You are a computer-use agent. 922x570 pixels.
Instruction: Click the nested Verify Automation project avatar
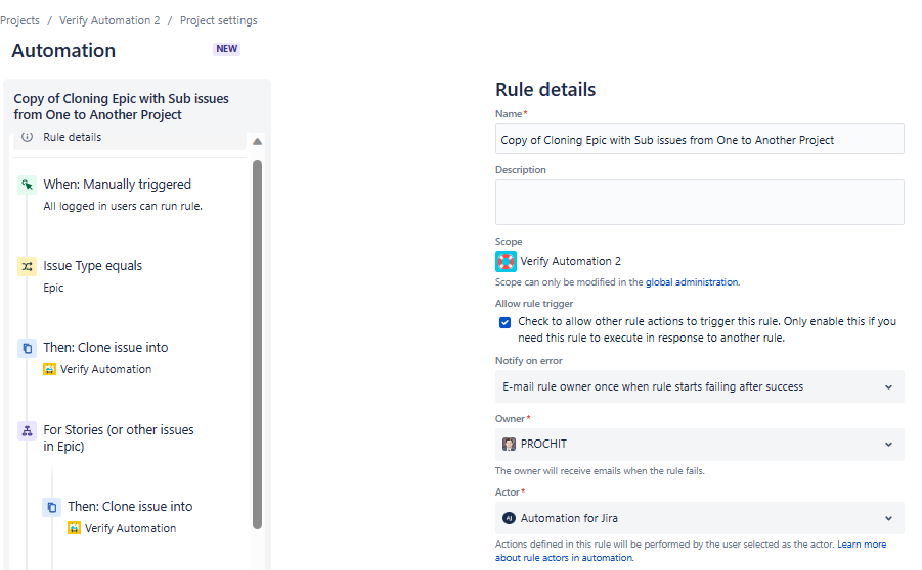pyautogui.click(x=74, y=528)
